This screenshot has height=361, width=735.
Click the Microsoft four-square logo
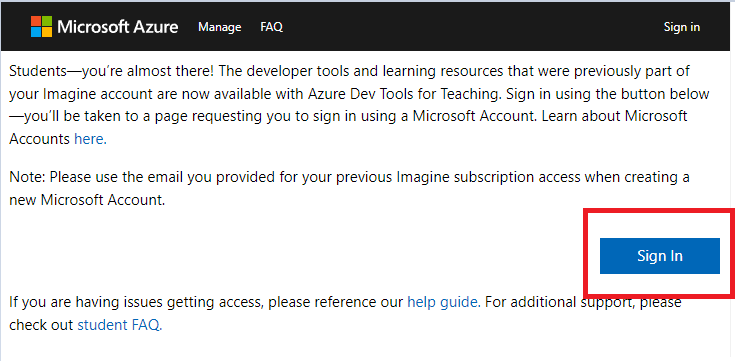pyautogui.click(x=41, y=27)
